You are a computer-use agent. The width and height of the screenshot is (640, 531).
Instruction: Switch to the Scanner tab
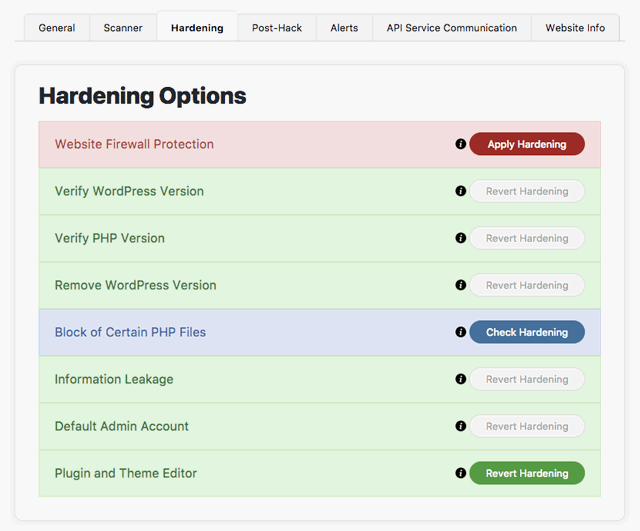(123, 28)
